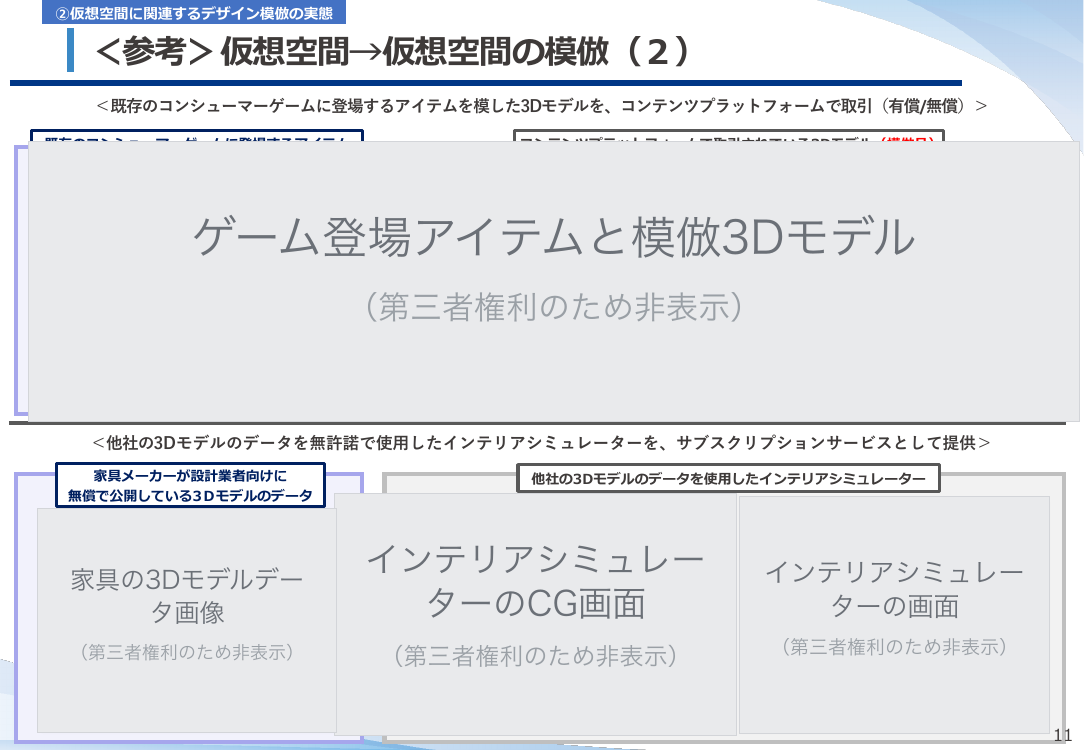Select the インテリアシミュレーターの画面 placeholder on right
Image resolution: width=1084 pixels, height=750 pixels.
(x=895, y=615)
